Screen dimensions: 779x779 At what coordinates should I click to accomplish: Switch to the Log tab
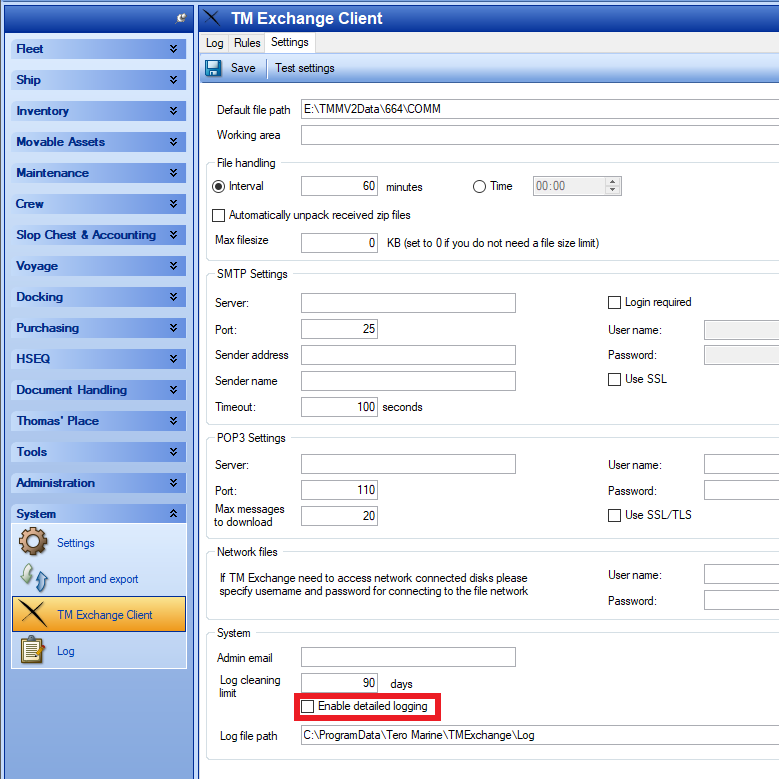coord(215,43)
